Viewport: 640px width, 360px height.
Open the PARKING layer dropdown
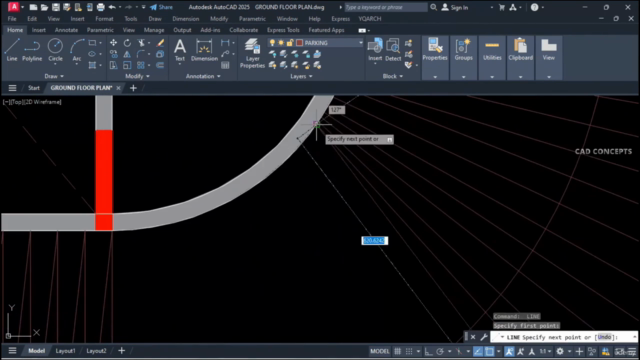[x=360, y=43]
